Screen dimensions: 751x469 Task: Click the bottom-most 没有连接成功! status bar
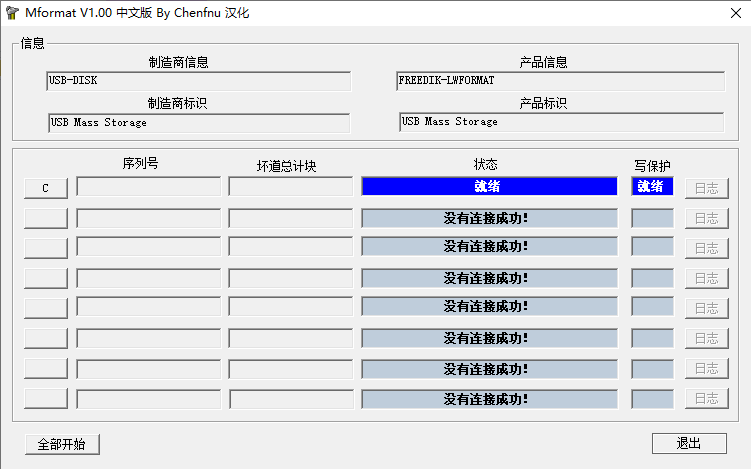[489, 399]
